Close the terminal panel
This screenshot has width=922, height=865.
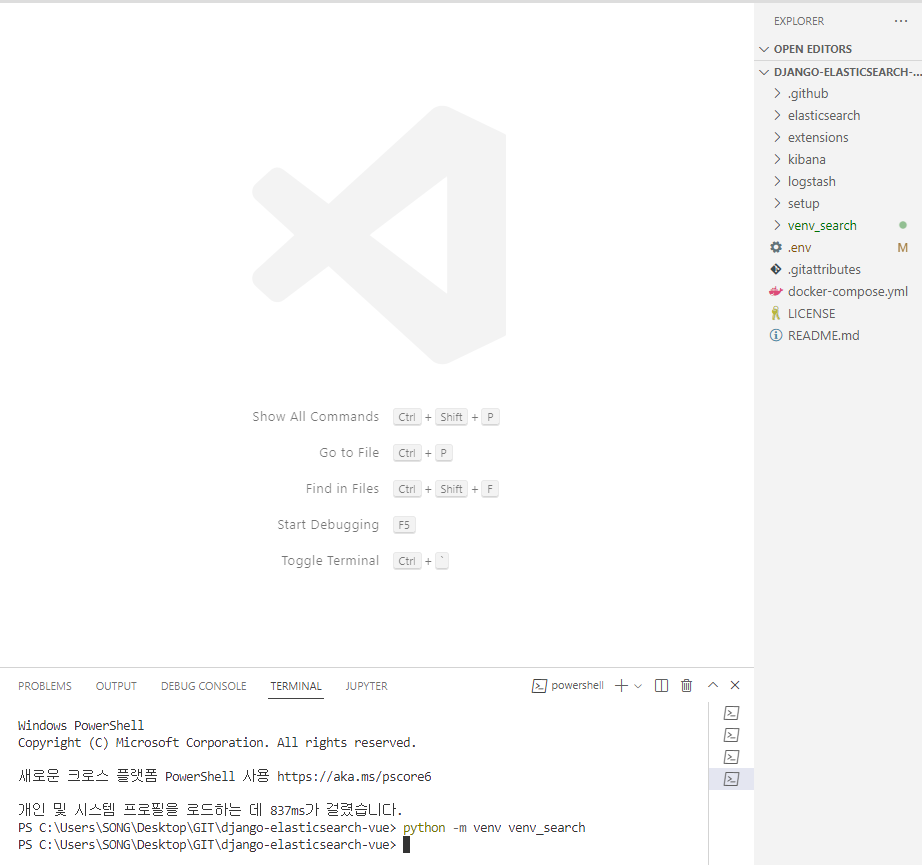(735, 685)
